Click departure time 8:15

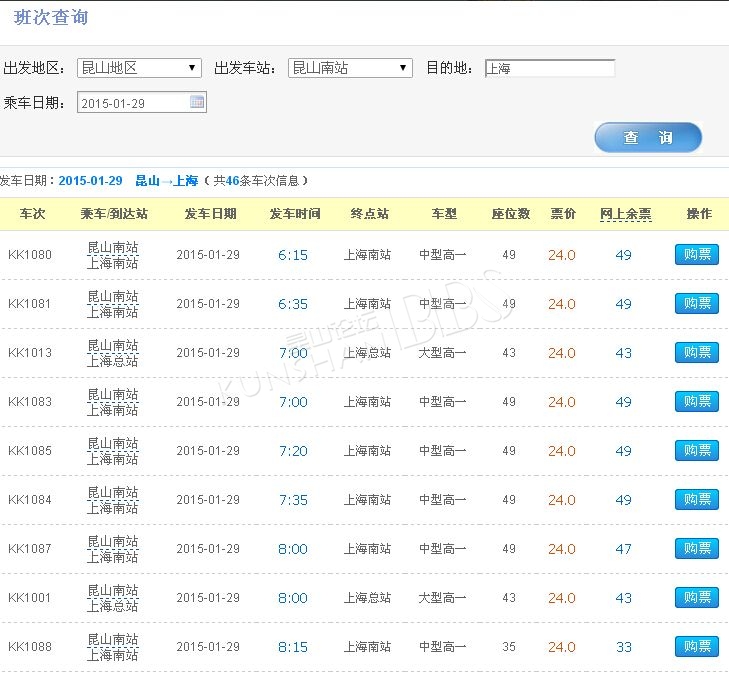293,647
